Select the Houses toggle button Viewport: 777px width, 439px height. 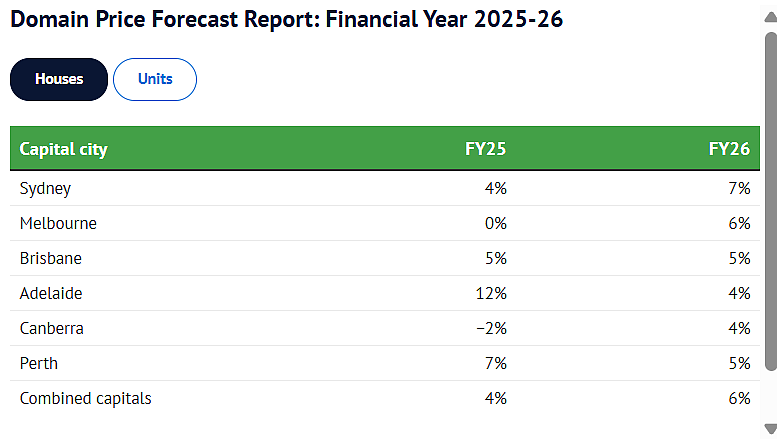click(x=59, y=79)
